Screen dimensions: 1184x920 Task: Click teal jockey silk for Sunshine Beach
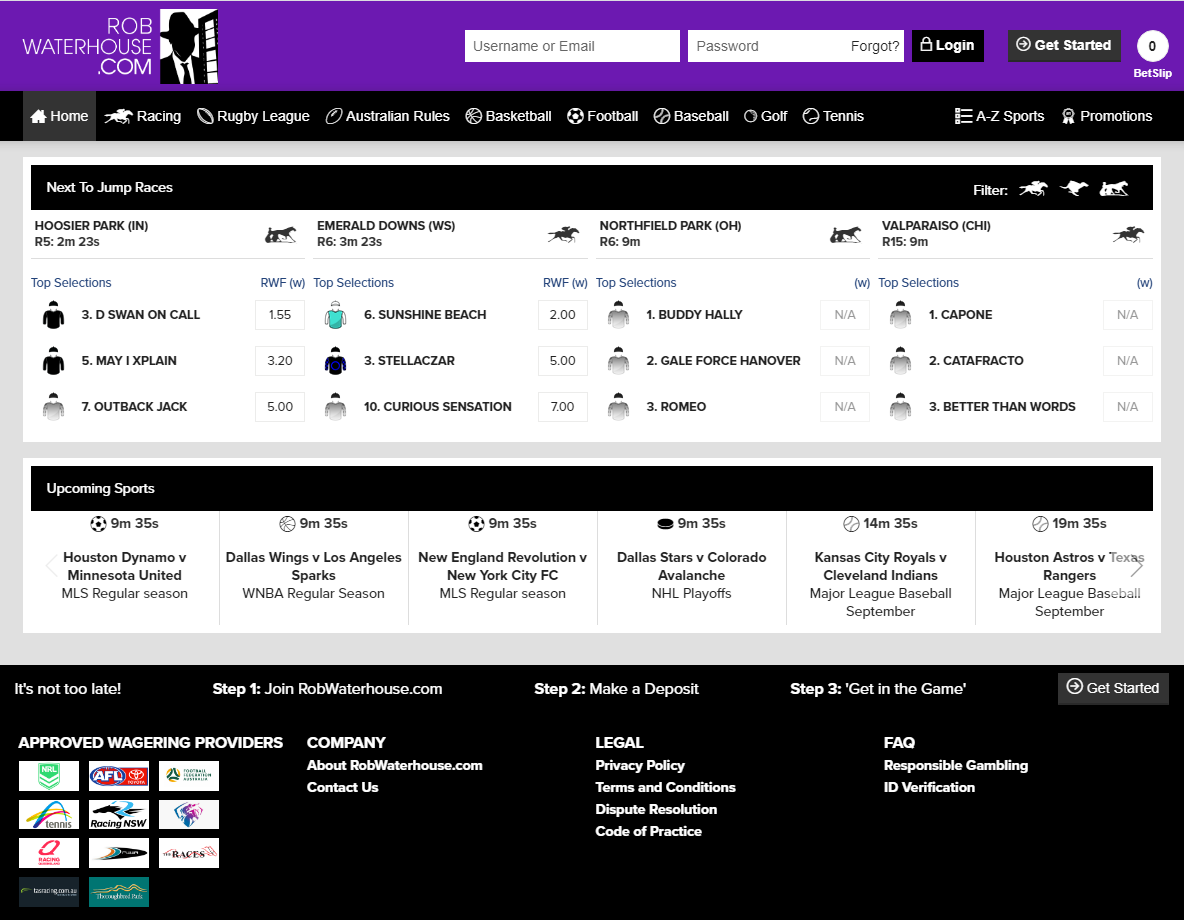(335, 315)
